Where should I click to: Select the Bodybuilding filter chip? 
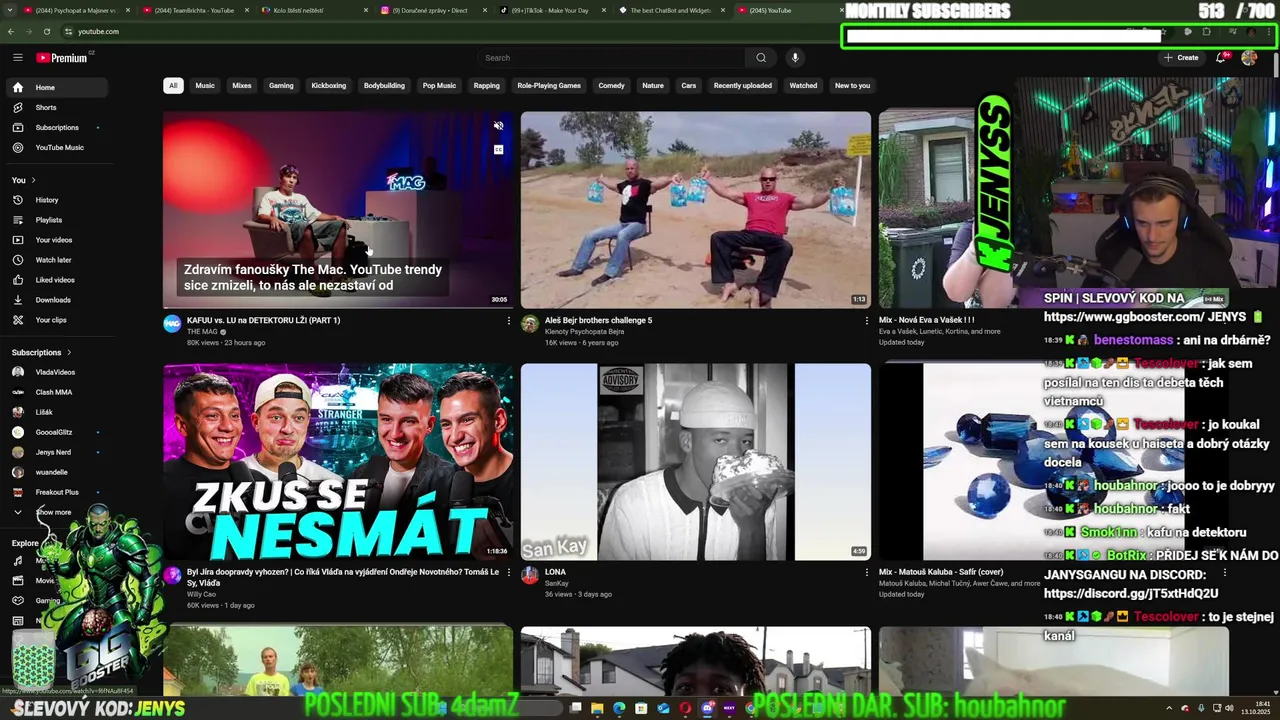(x=384, y=86)
